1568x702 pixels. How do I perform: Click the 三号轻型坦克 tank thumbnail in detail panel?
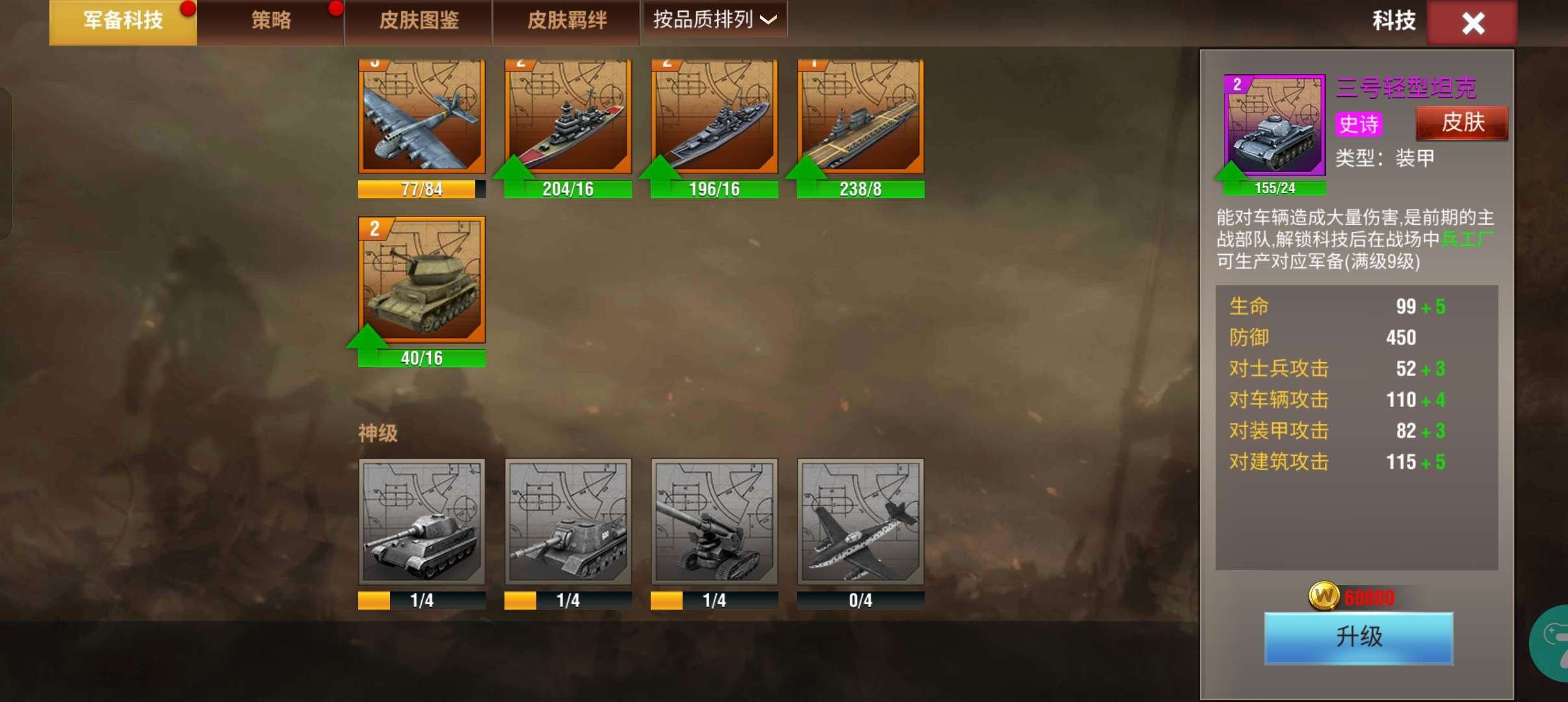[x=1274, y=125]
